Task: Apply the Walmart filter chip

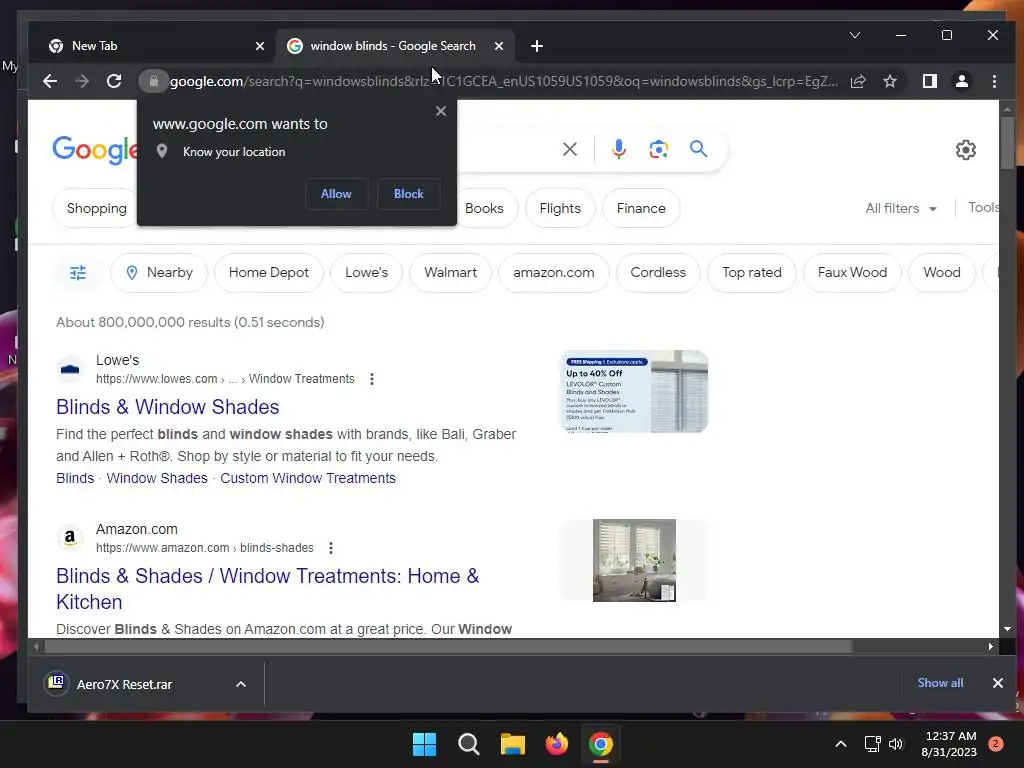Action: [x=450, y=272]
